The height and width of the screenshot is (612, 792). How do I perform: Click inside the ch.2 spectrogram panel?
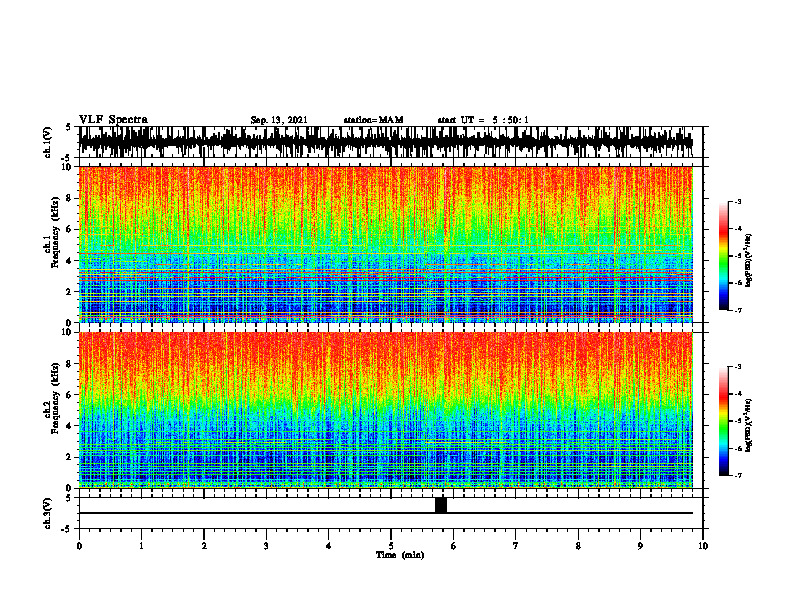tap(386, 410)
